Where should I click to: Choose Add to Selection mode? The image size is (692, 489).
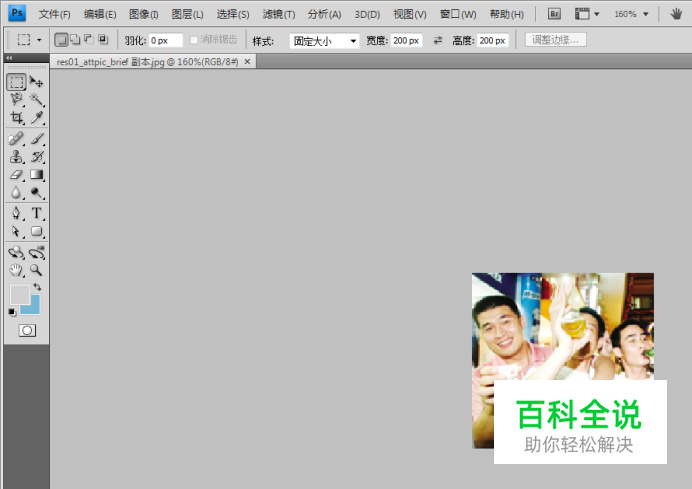pos(75,40)
